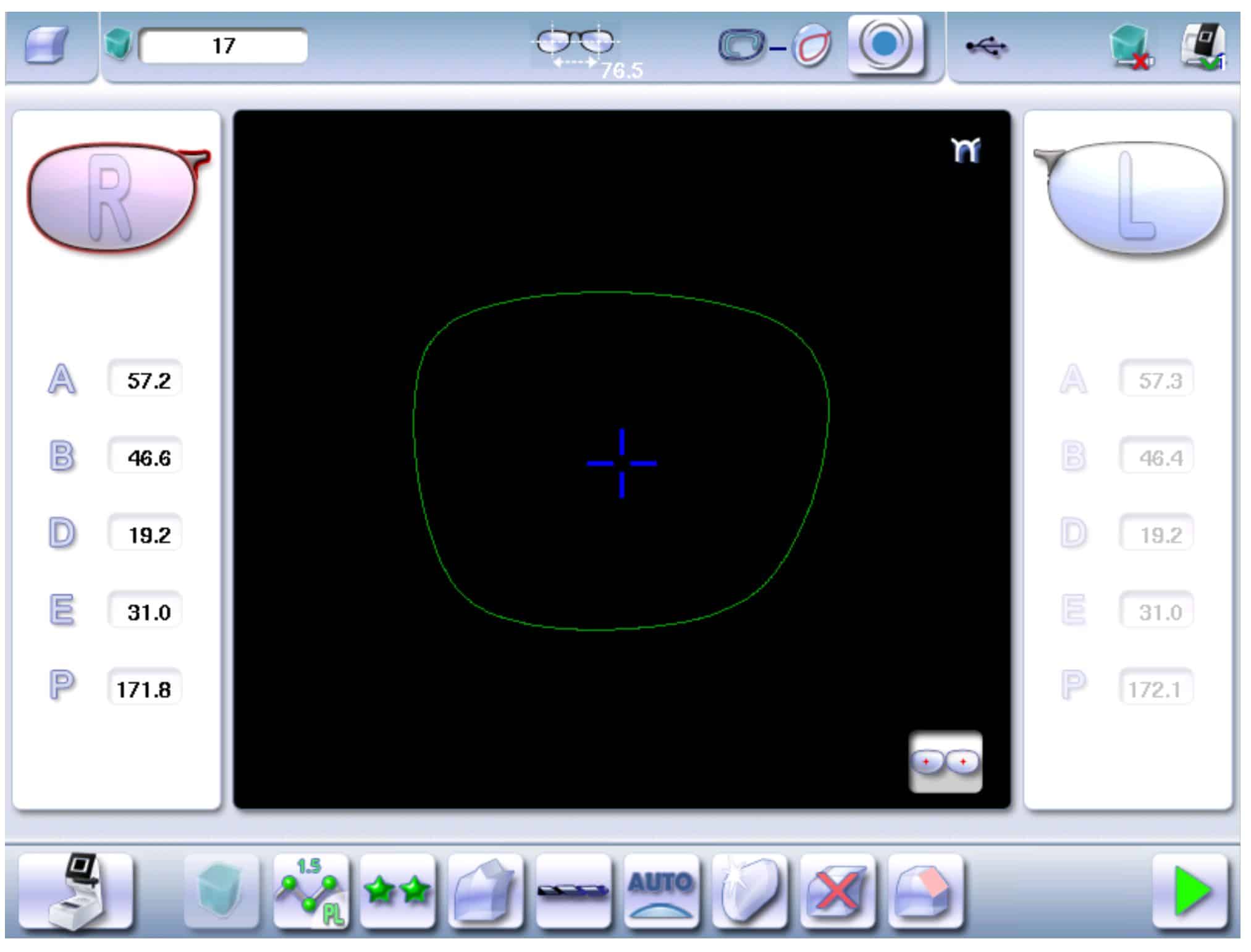Click the drill bit tool button

(x=573, y=890)
